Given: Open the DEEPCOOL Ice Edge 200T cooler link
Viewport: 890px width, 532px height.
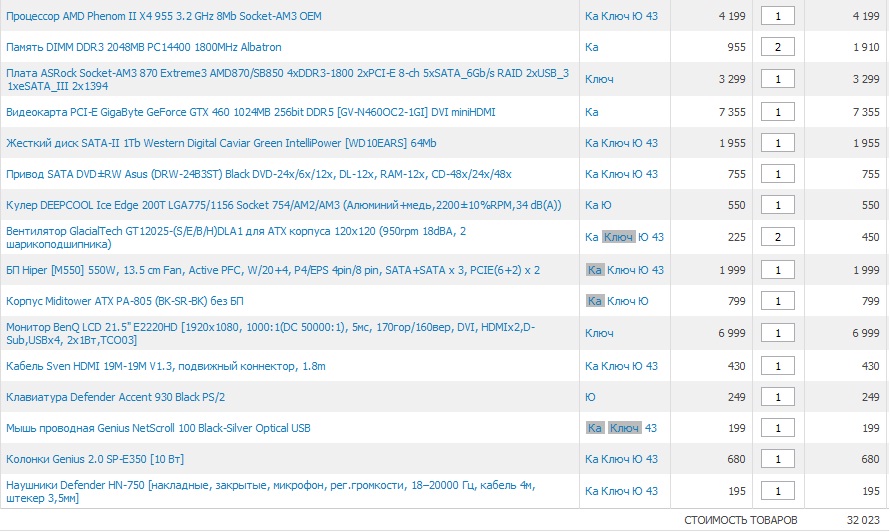Looking at the screenshot, I should 283,205.
